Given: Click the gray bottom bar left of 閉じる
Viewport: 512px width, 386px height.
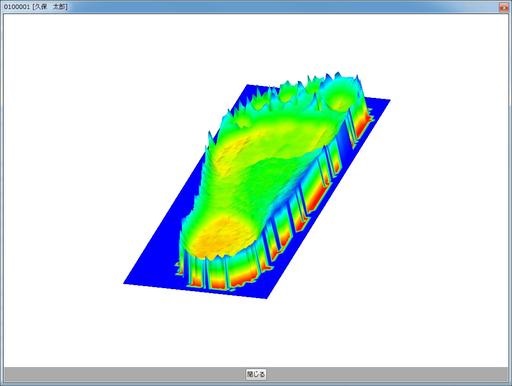Looking at the screenshot, I should coord(123,374).
